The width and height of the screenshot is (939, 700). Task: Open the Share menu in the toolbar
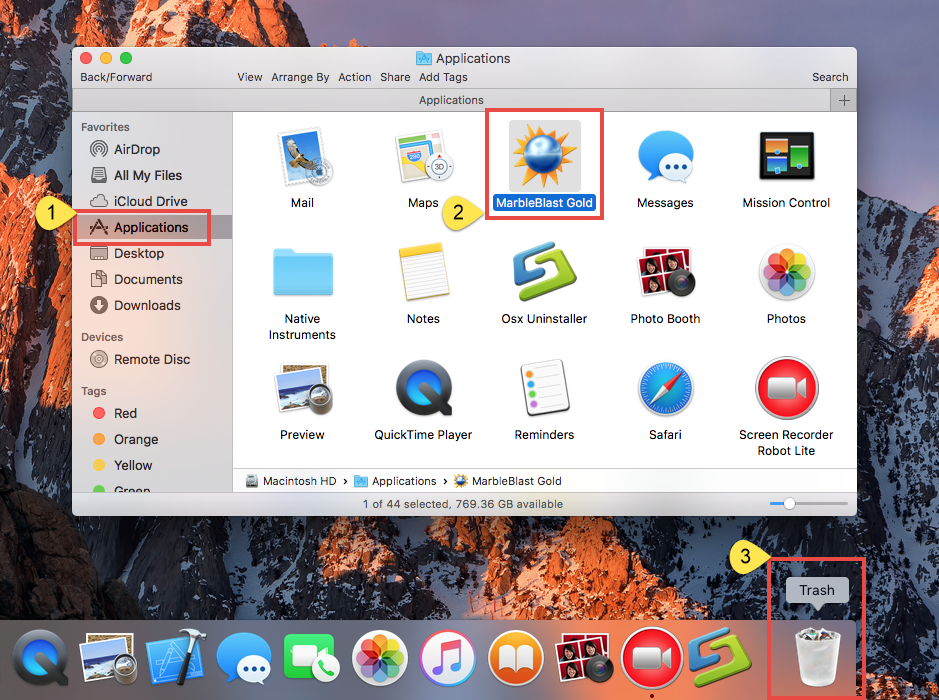(395, 76)
